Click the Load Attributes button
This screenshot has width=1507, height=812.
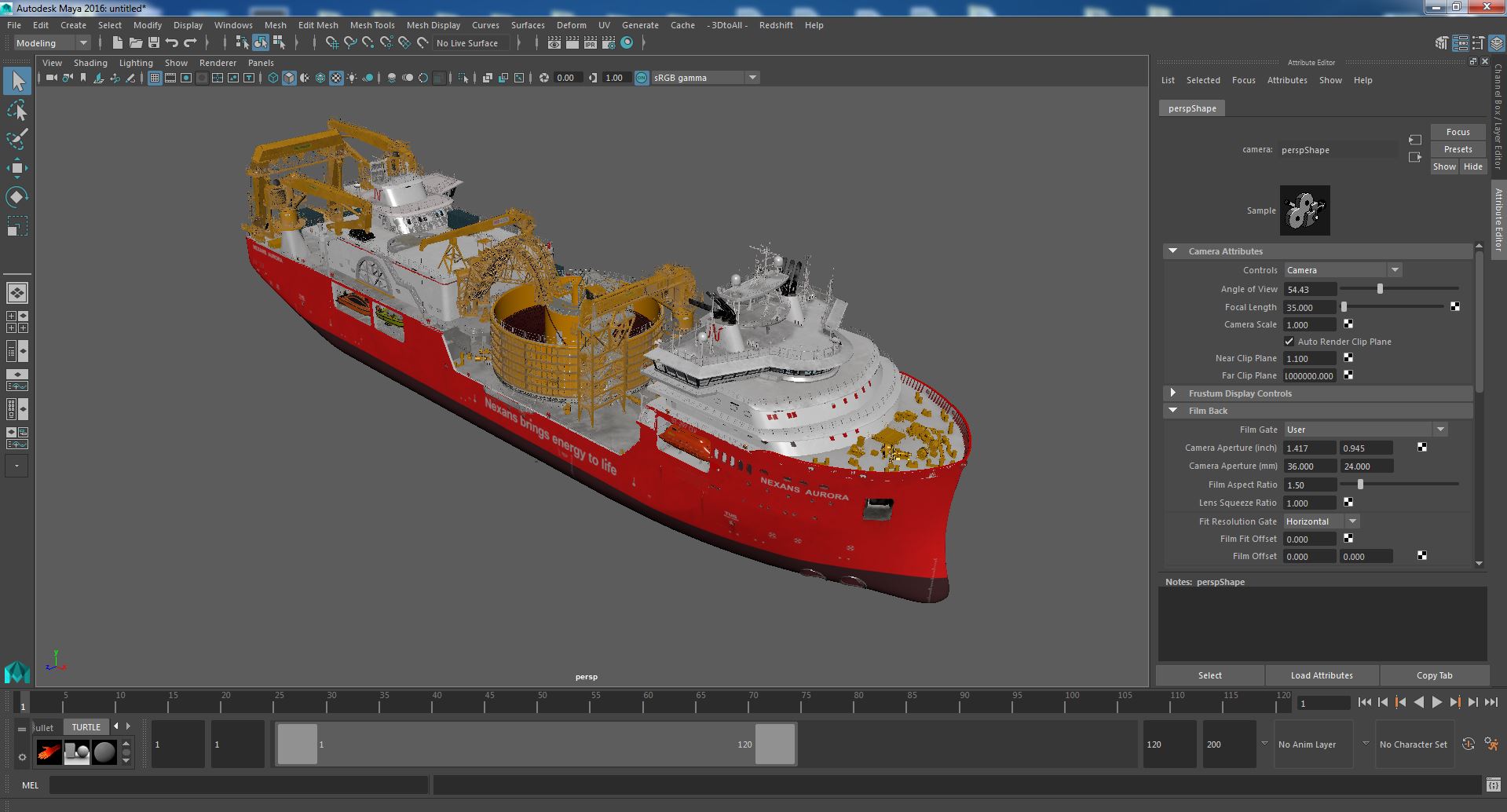click(1322, 675)
